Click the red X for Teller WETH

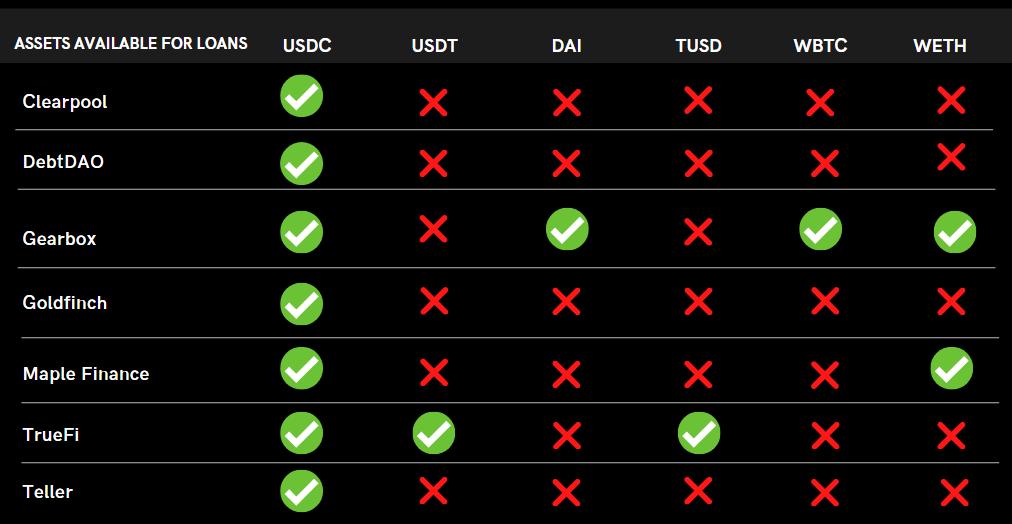[954, 492]
